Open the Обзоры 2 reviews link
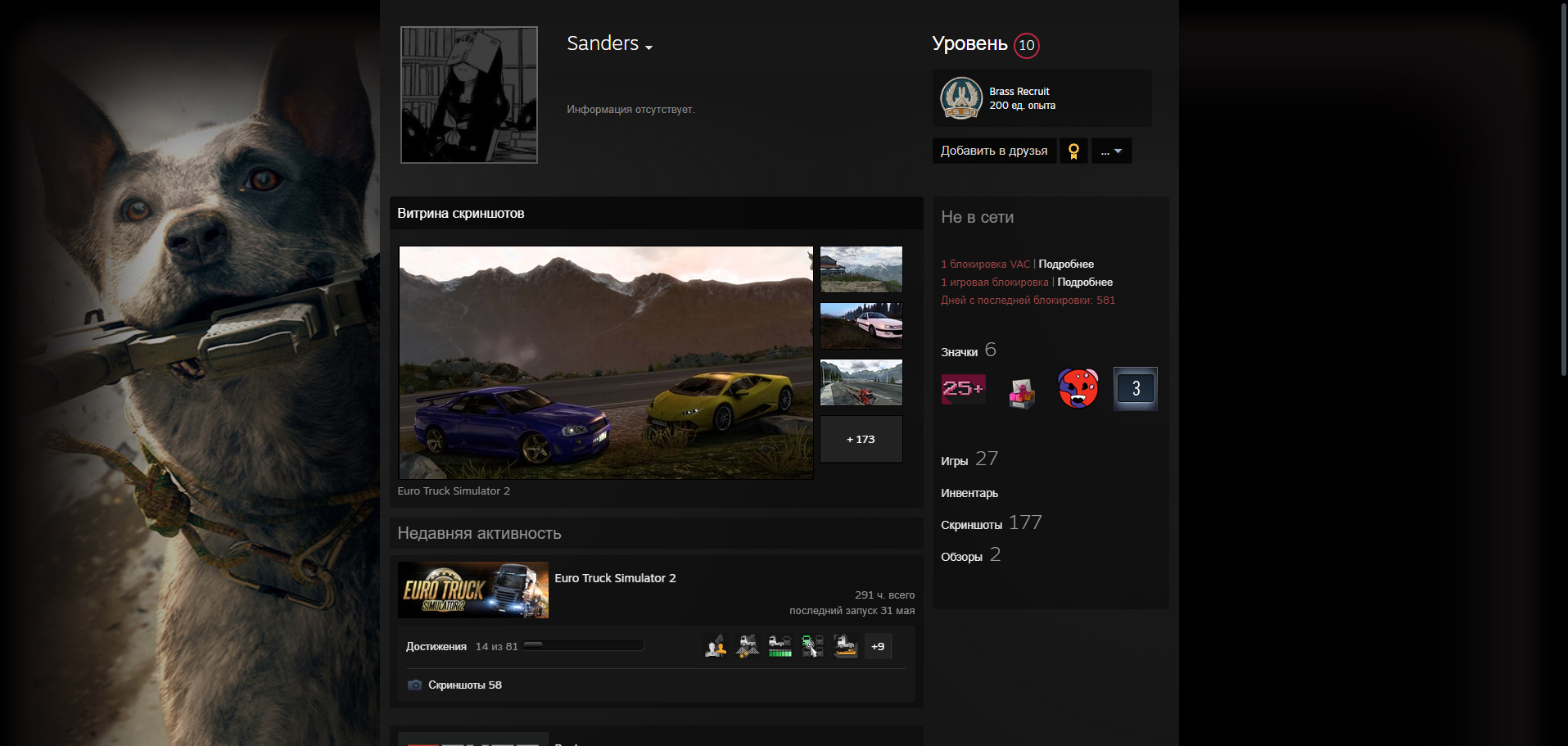This screenshot has height=746, width=1568. point(971,555)
